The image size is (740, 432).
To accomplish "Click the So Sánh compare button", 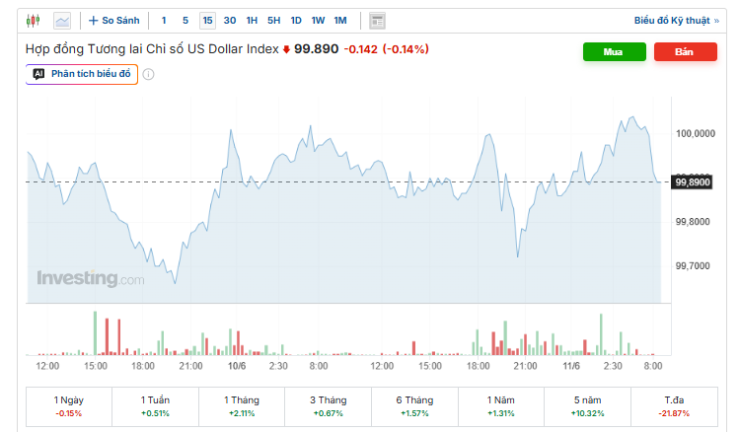I will (x=114, y=21).
